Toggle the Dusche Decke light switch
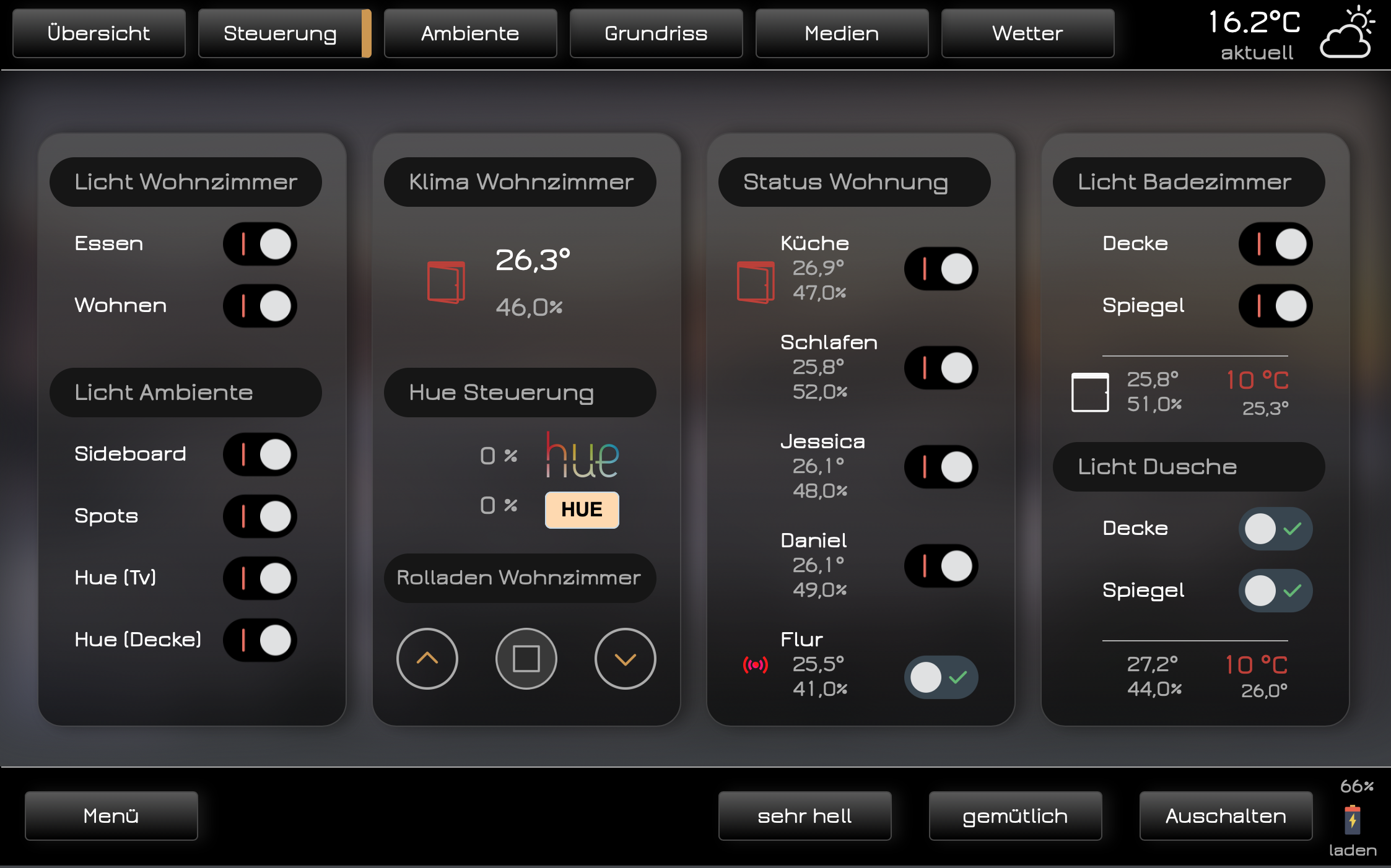The image size is (1391, 868). coord(1276,529)
